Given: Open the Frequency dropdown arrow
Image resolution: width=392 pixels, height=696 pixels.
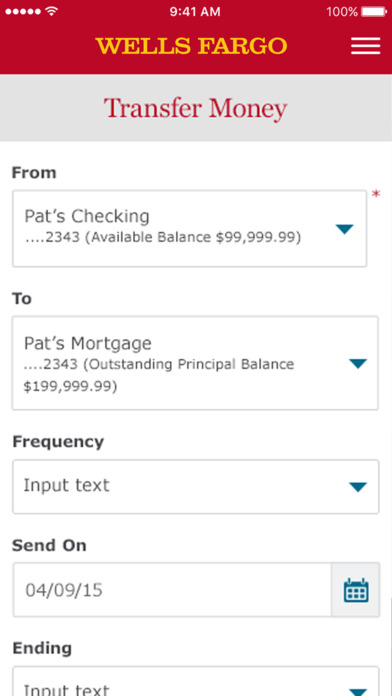Looking at the screenshot, I should (x=358, y=487).
